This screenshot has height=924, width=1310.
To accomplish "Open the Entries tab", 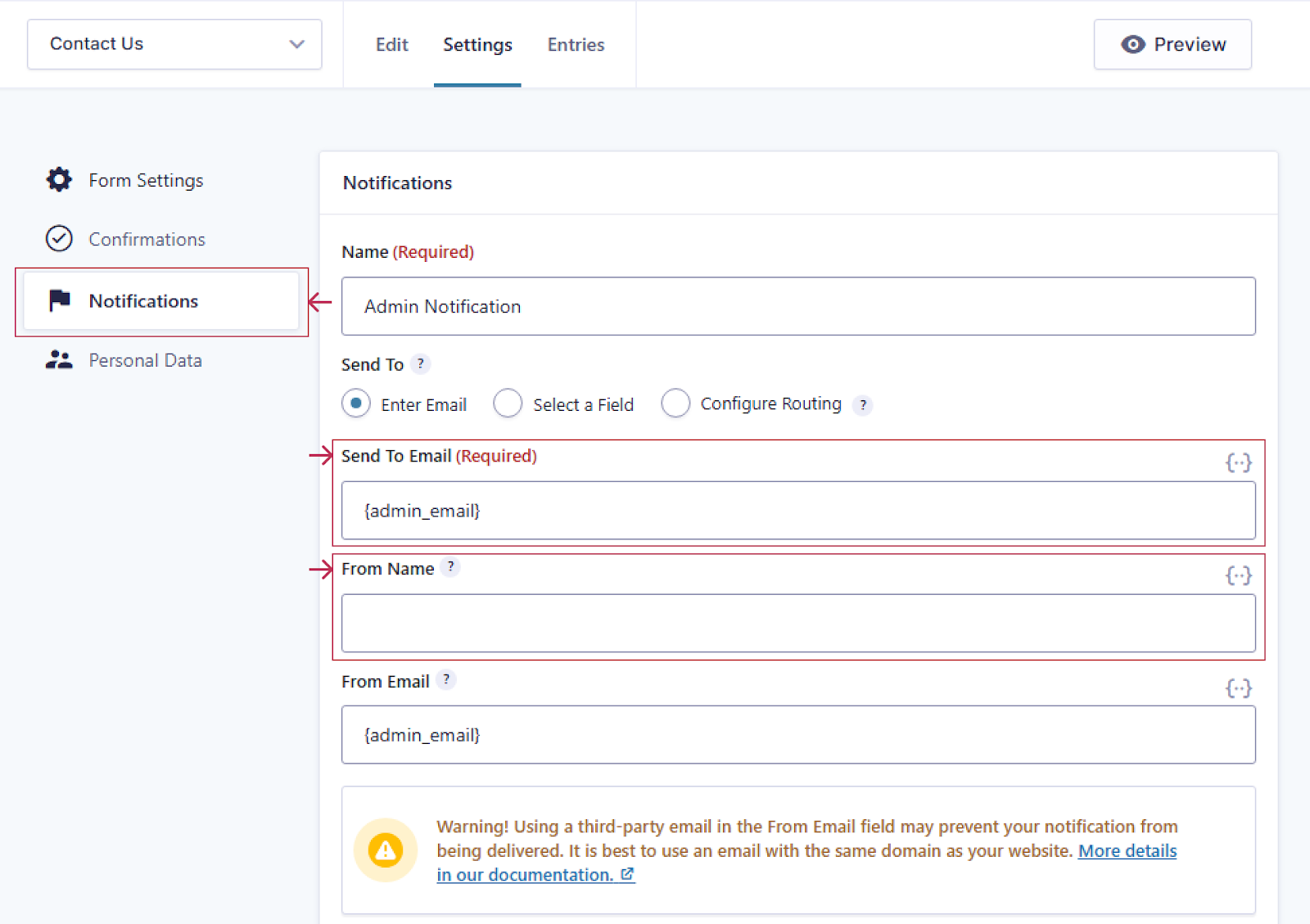I will 576,45.
